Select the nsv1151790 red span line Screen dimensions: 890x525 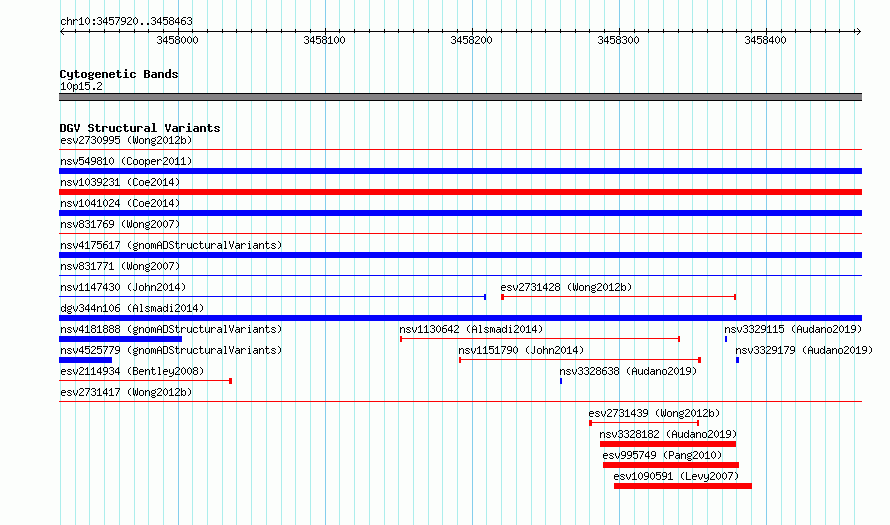(580, 360)
